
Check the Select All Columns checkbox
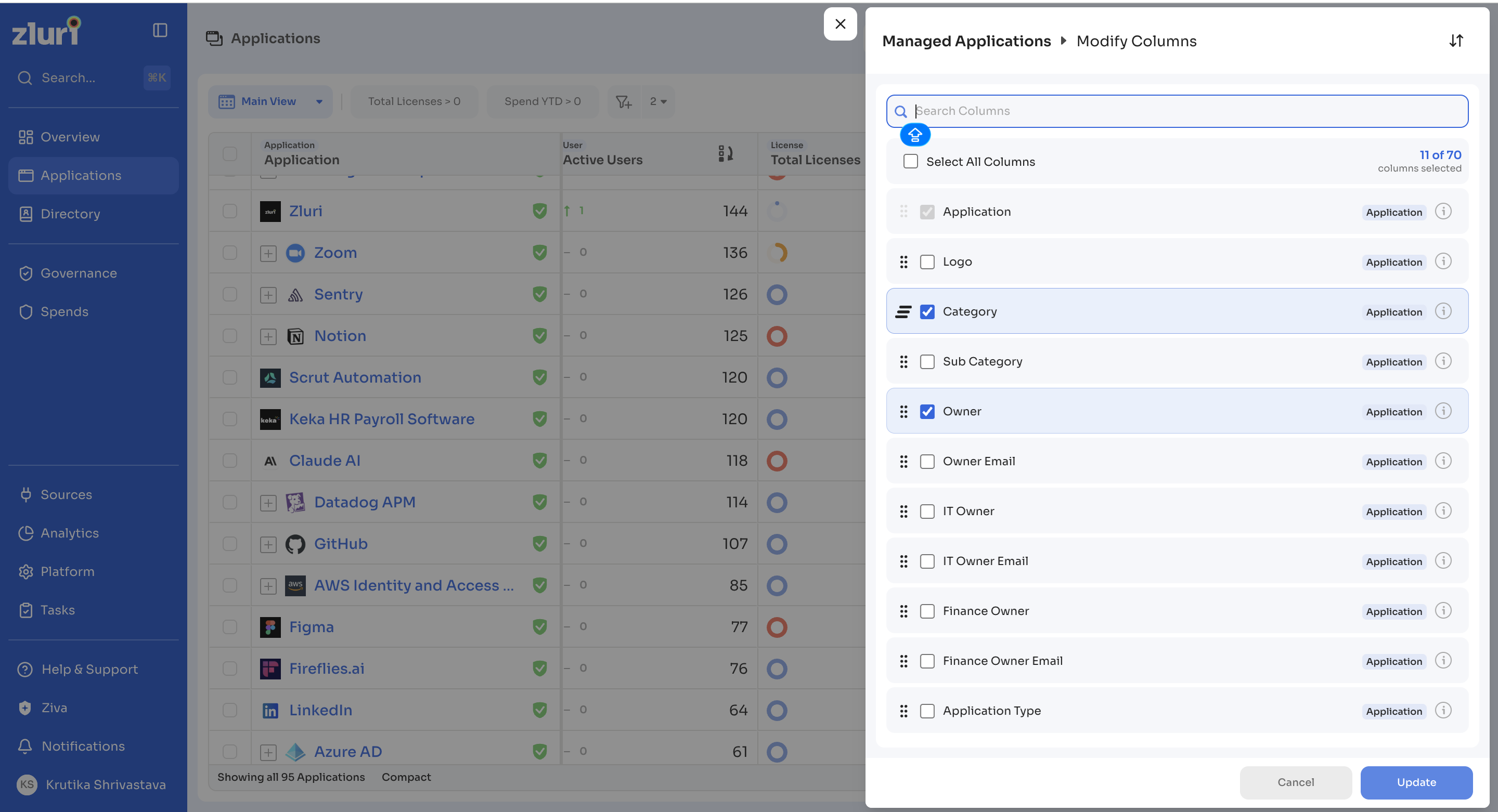[910, 162]
